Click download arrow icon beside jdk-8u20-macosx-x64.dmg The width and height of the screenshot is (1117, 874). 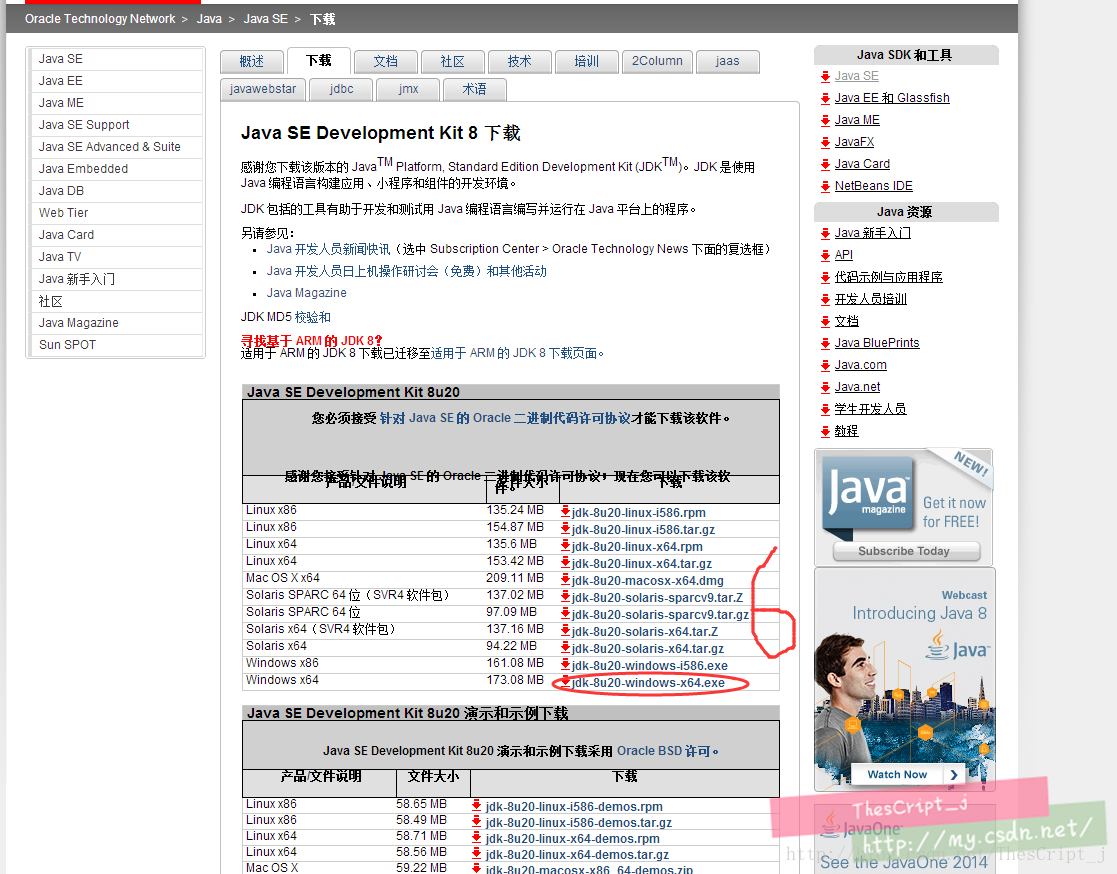(565, 580)
